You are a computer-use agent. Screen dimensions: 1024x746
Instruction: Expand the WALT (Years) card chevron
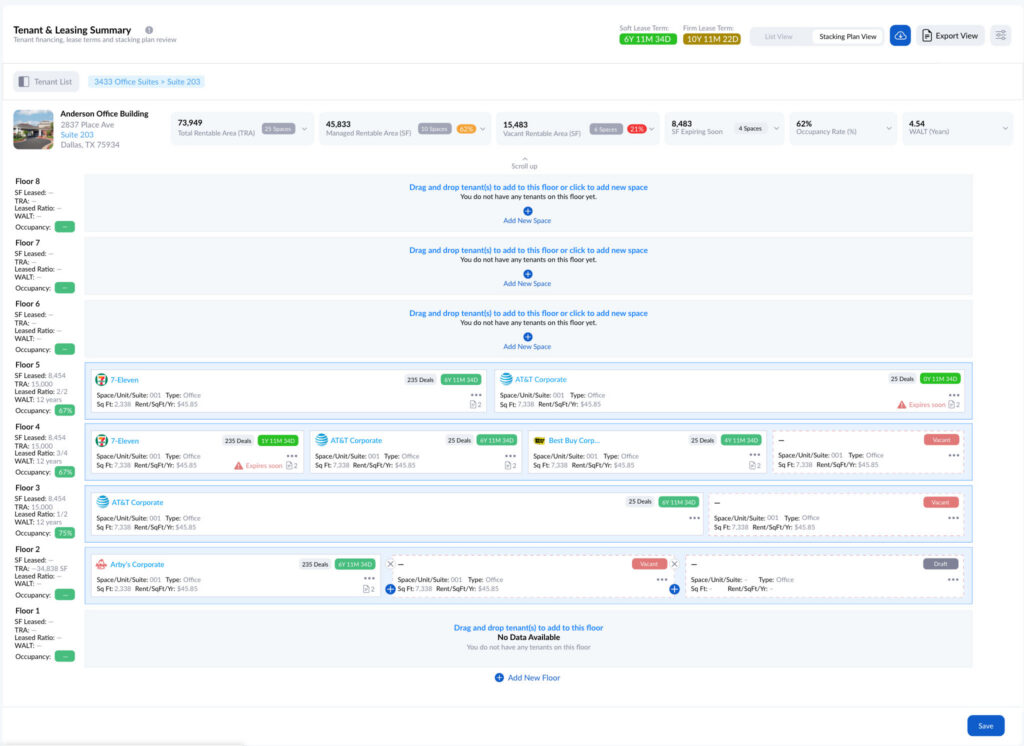1004,129
